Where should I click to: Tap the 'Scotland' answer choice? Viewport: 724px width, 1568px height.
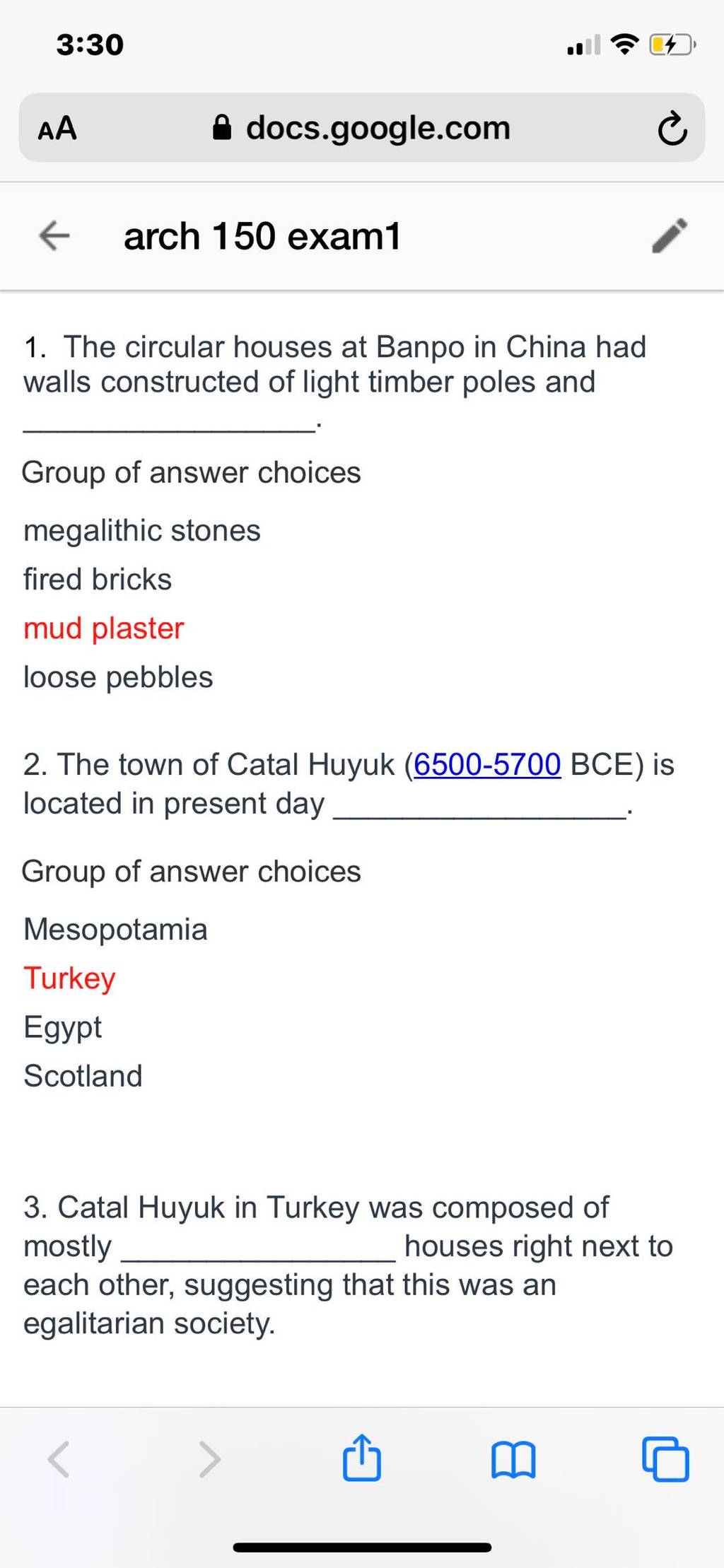tap(83, 1076)
